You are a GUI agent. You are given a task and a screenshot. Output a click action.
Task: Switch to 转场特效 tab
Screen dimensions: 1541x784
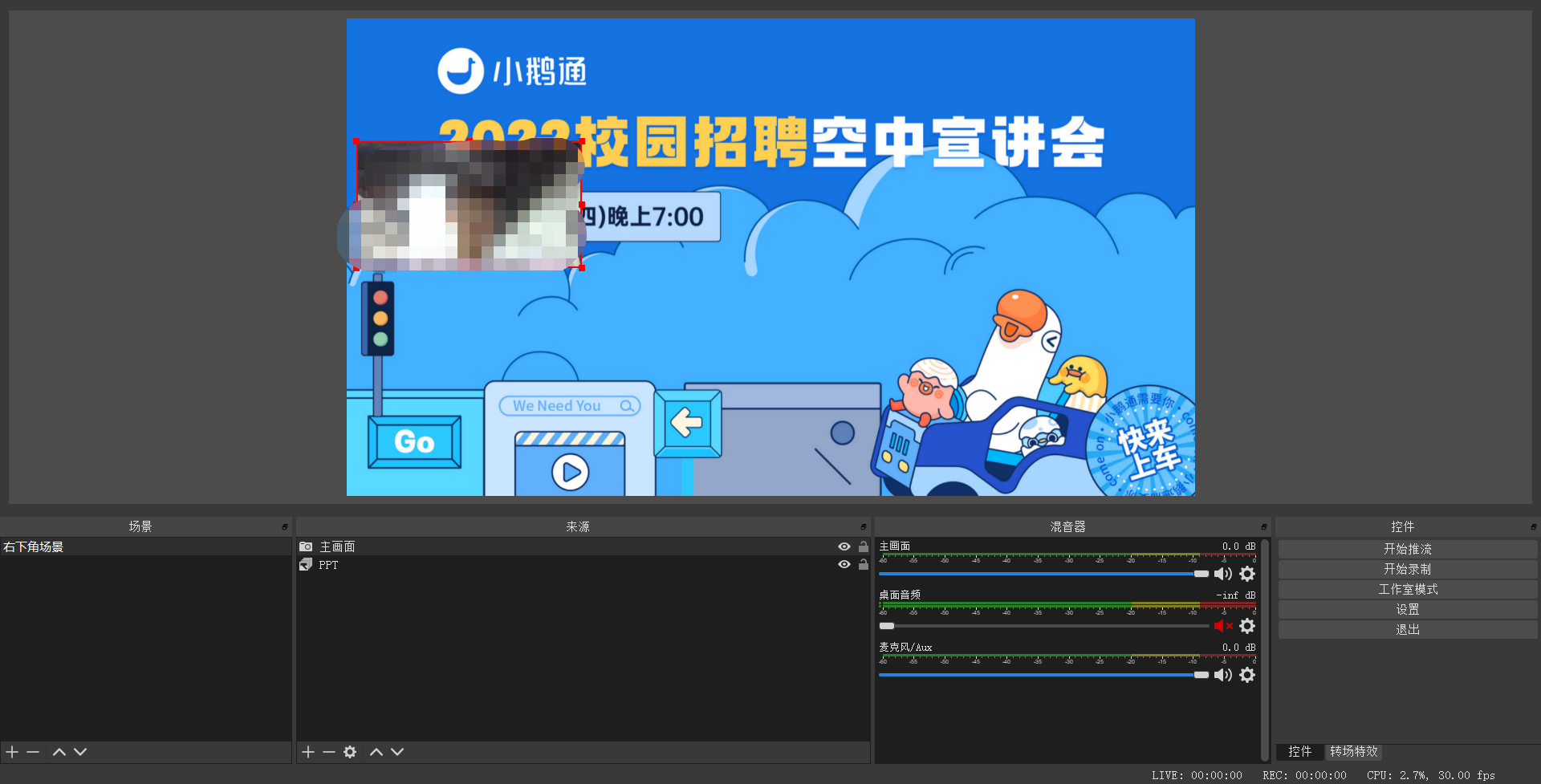[x=1354, y=752]
